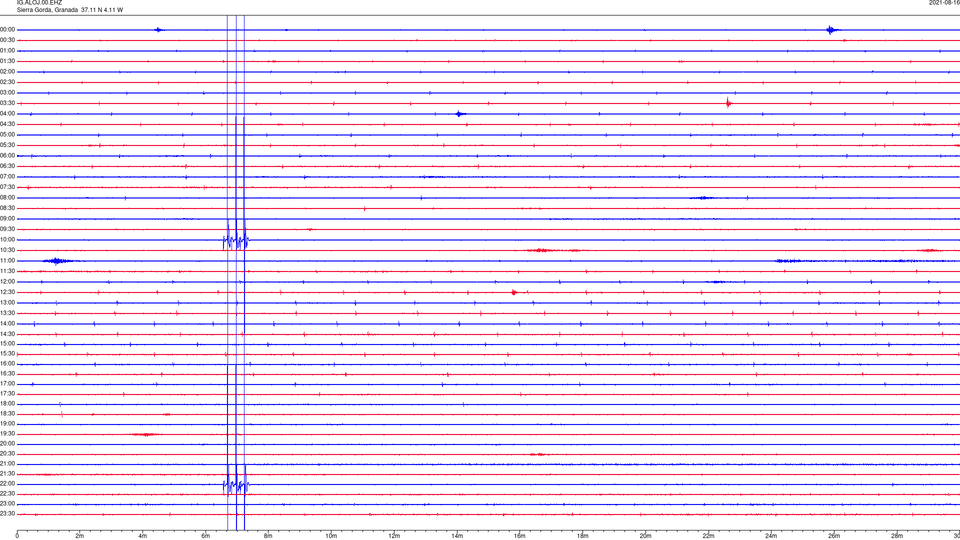Pick the 18m axis tick label

583,536
